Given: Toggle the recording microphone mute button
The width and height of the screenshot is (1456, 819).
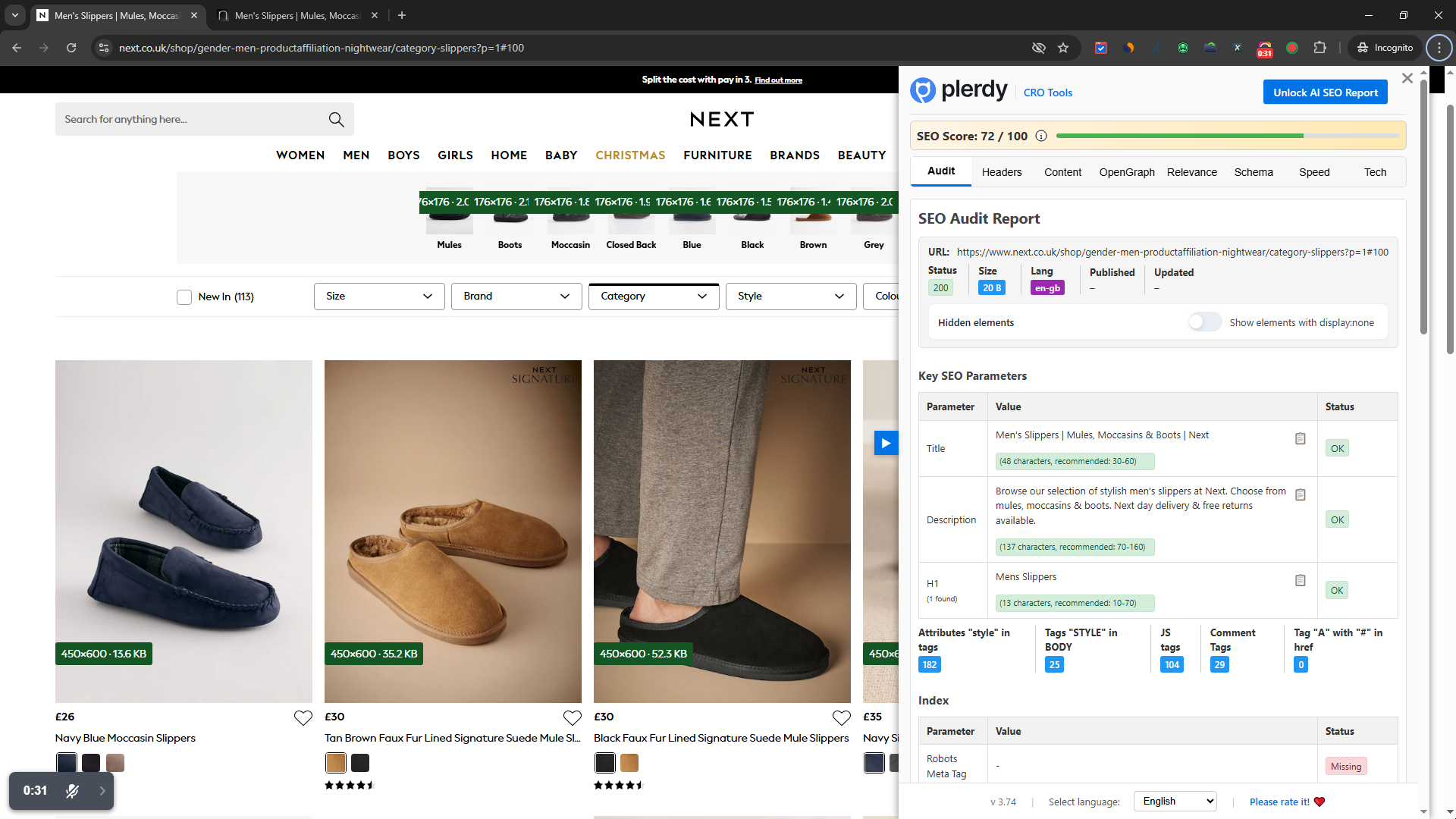Looking at the screenshot, I should (72, 791).
